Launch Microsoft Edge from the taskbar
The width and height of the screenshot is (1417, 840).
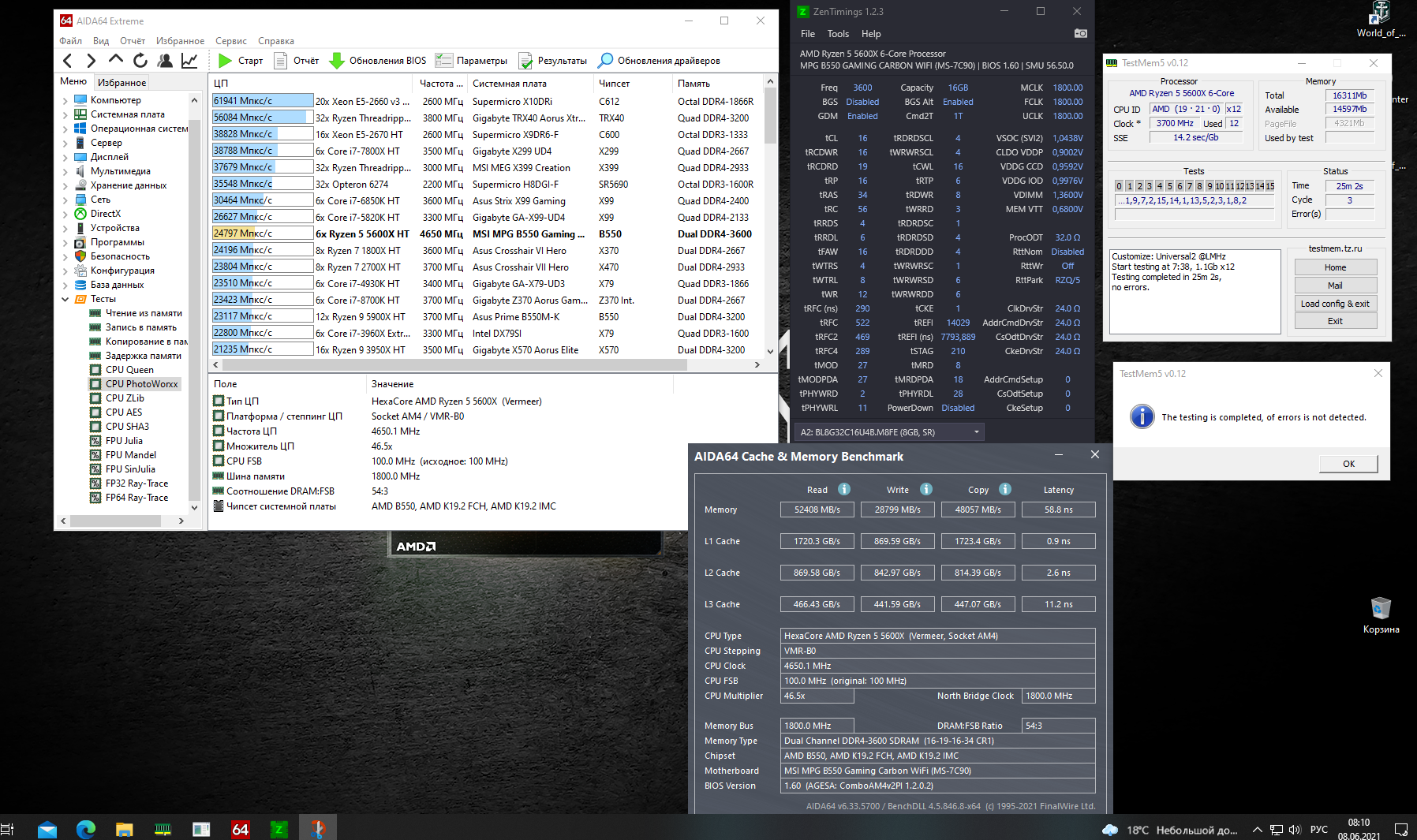(86, 829)
